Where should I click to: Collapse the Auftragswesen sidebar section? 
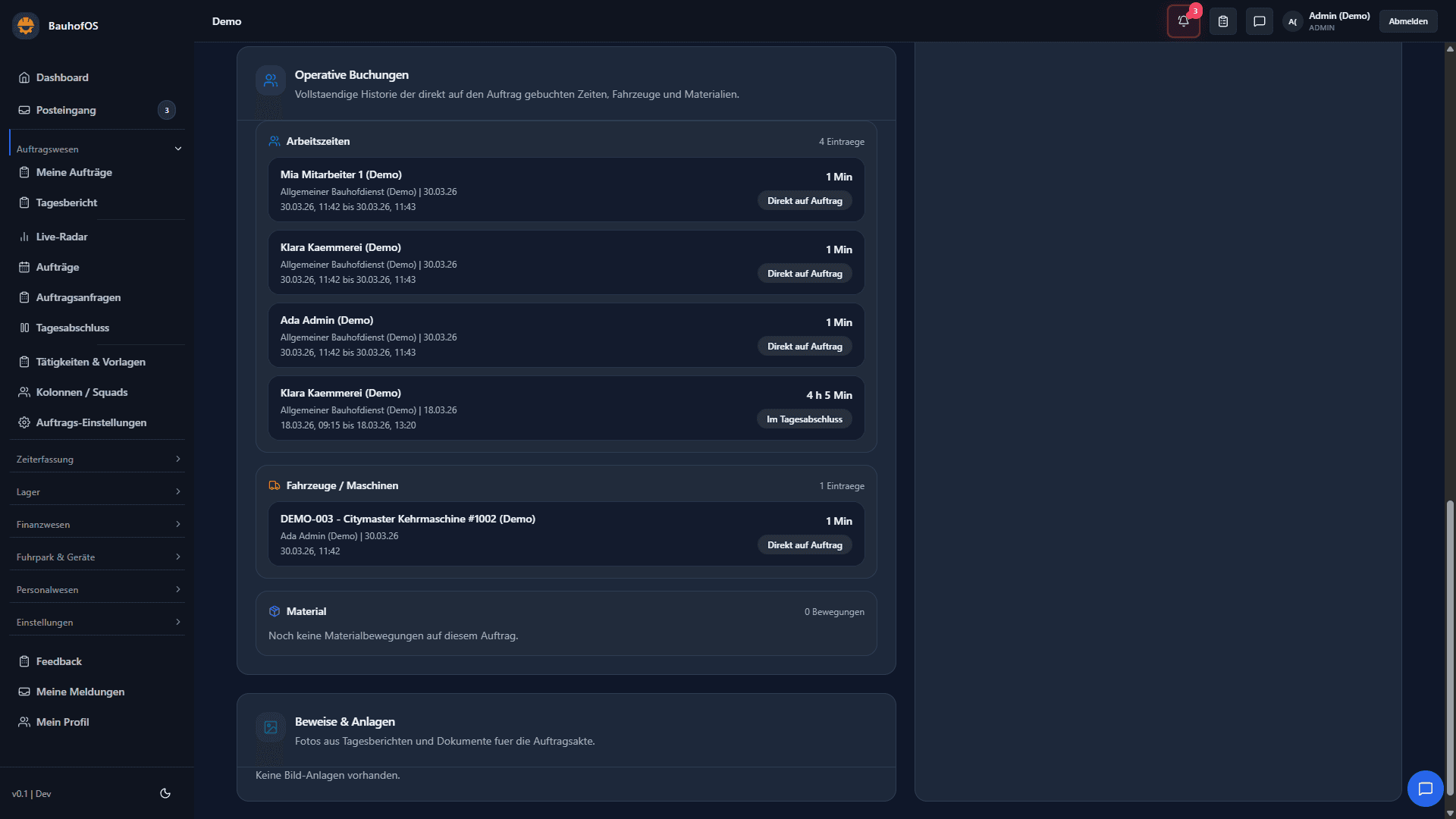(x=178, y=149)
